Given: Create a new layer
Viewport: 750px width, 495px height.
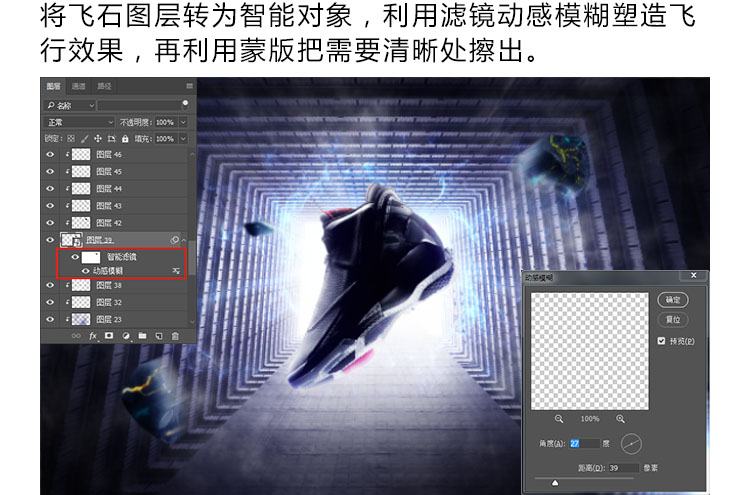Looking at the screenshot, I should tap(159, 336).
